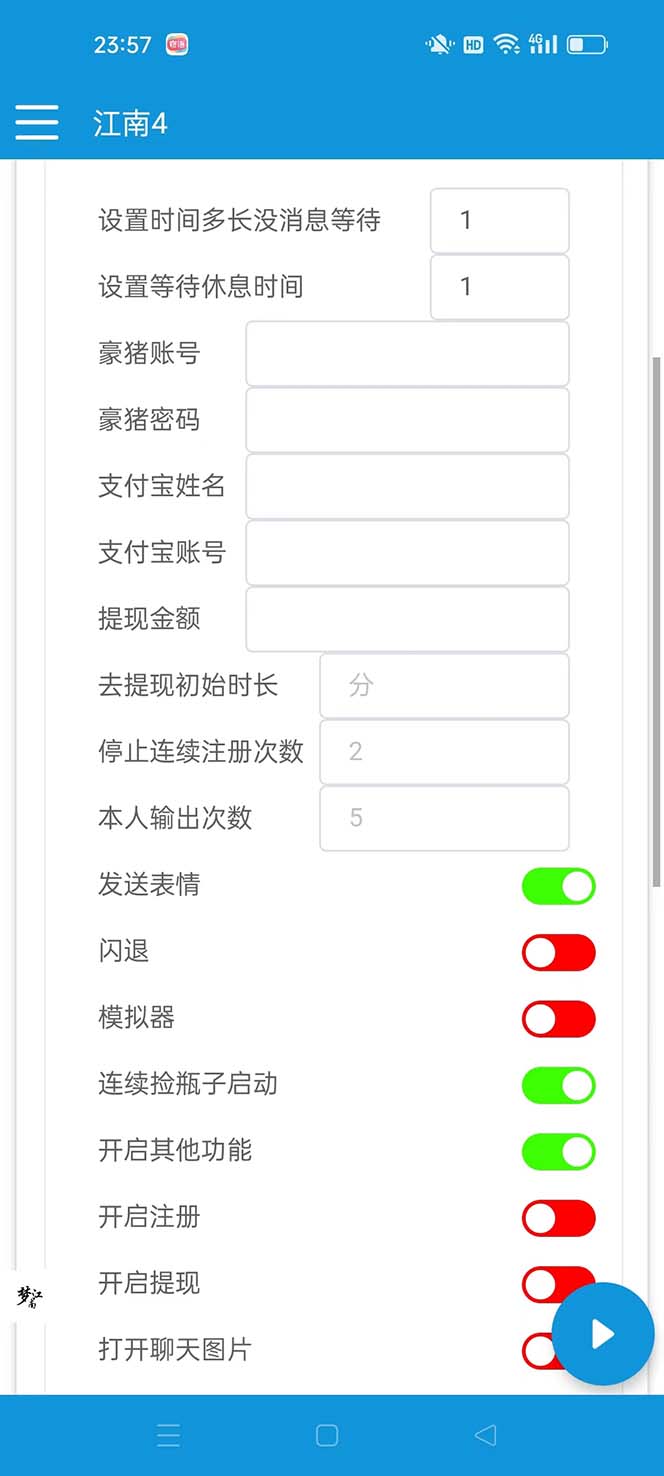Image resolution: width=664 pixels, height=1476 pixels.
Task: Tap the Wi-Fi status icon
Action: coord(507,44)
